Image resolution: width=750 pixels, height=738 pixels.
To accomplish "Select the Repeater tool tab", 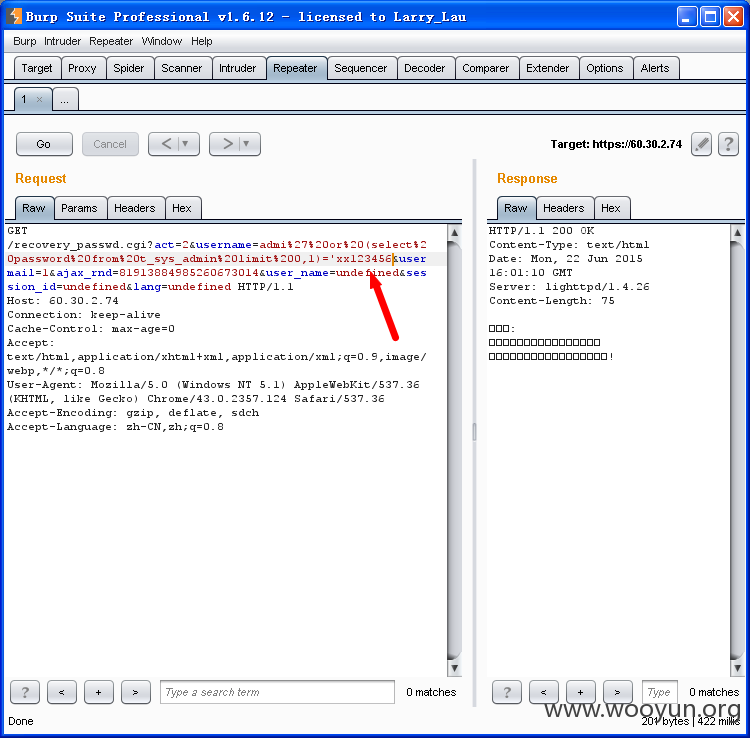I will pyautogui.click(x=296, y=68).
